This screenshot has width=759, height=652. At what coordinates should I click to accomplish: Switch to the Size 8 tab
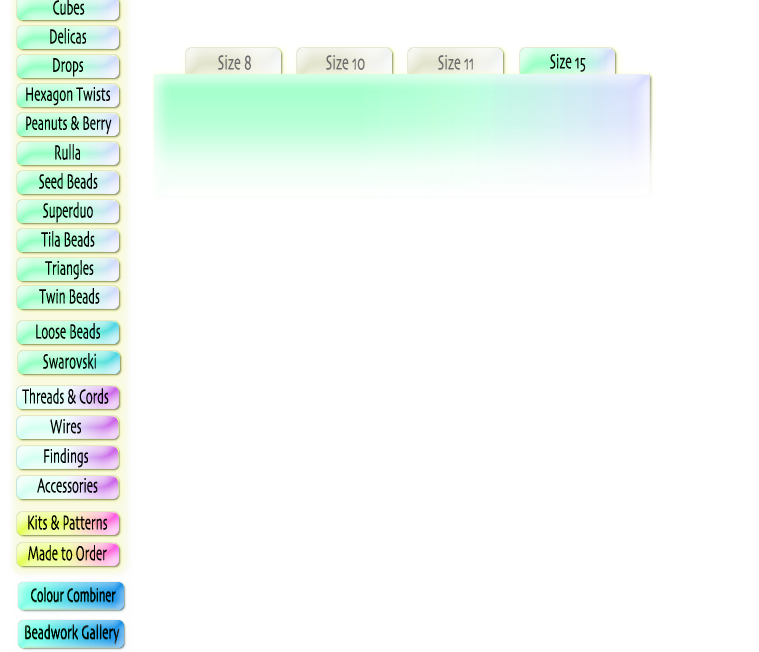pyautogui.click(x=233, y=61)
